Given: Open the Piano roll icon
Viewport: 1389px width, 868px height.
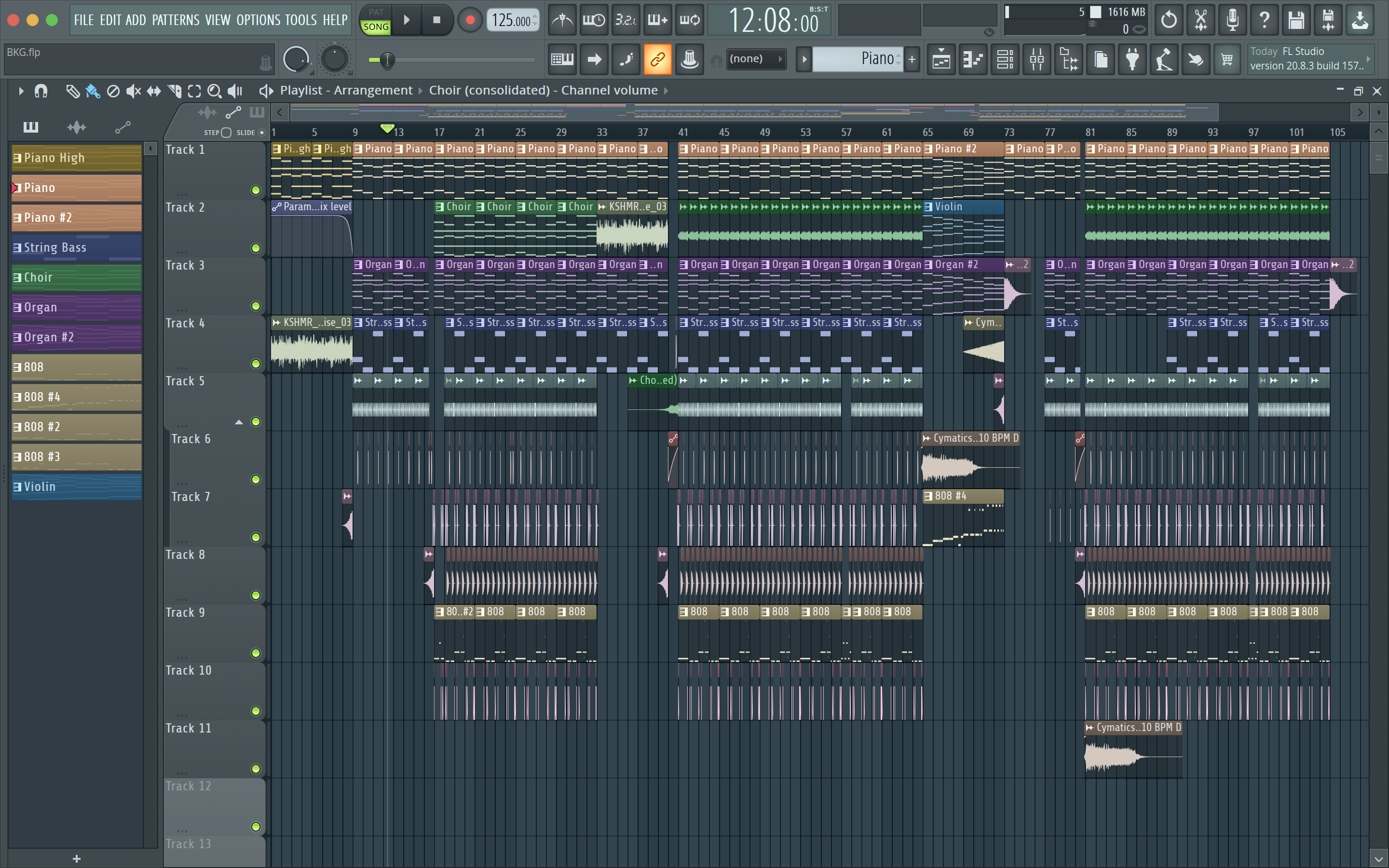Looking at the screenshot, I should click(973, 59).
